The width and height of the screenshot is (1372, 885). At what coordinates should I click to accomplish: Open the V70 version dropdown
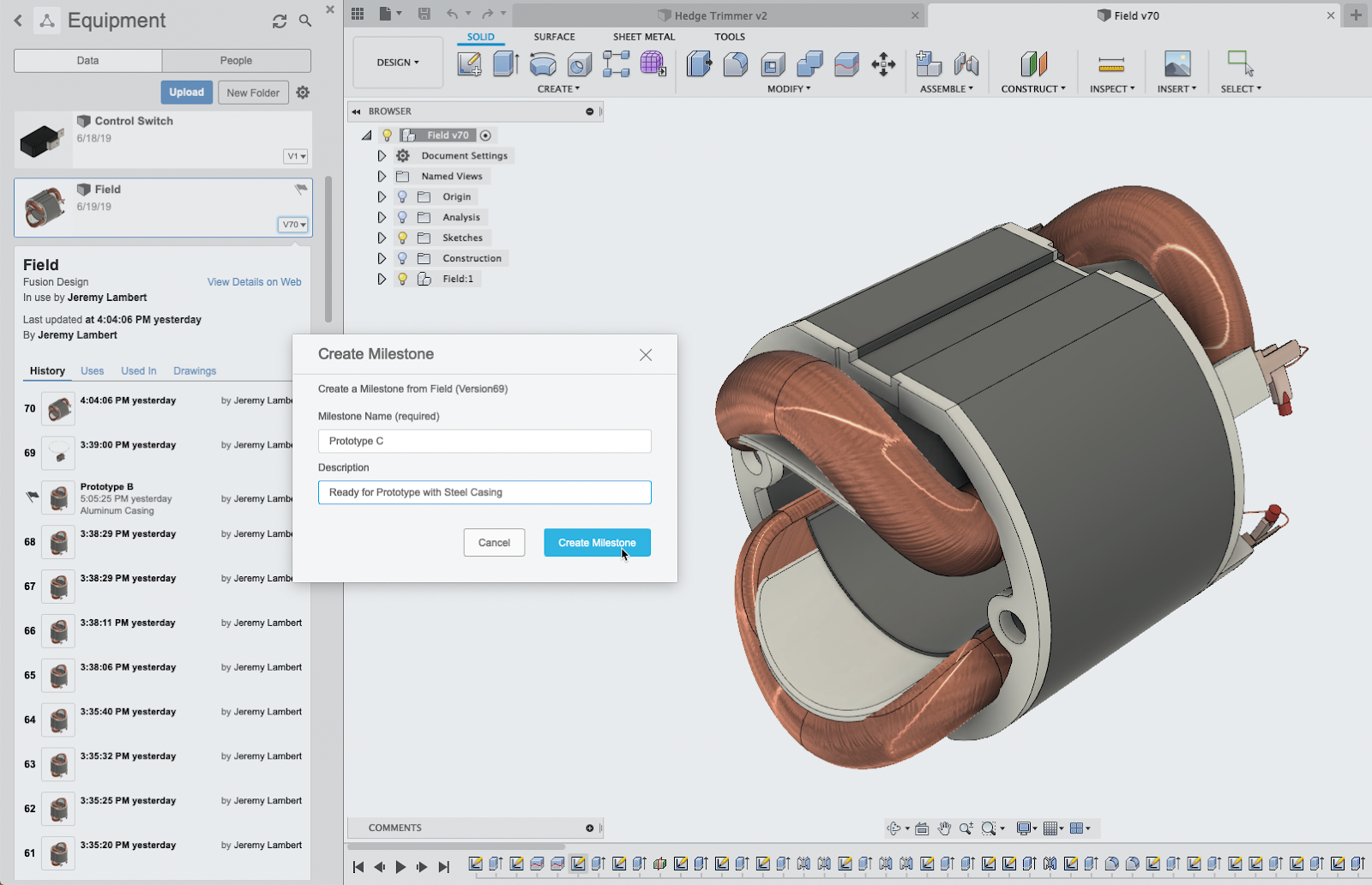(293, 225)
